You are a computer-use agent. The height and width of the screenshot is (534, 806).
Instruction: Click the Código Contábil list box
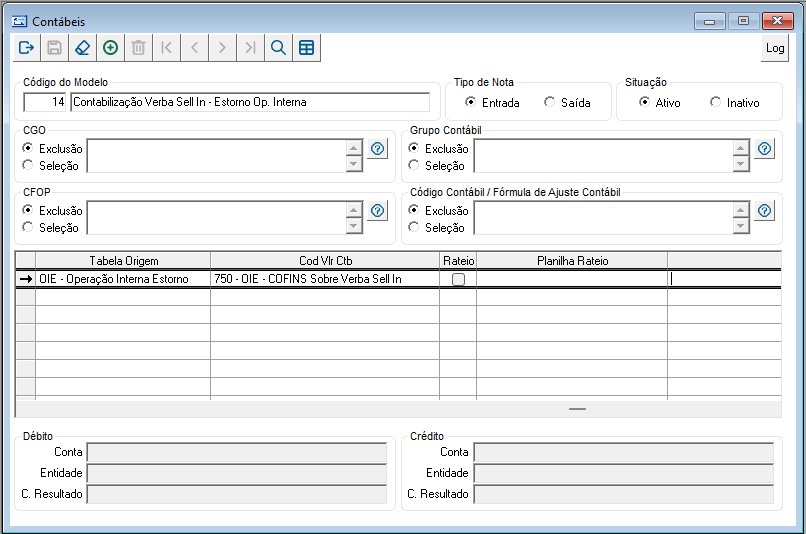603,217
